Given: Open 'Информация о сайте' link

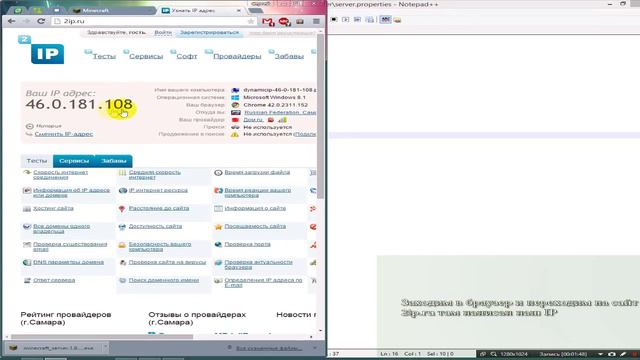Looking at the screenshot, I should pyautogui.click(x=255, y=208).
